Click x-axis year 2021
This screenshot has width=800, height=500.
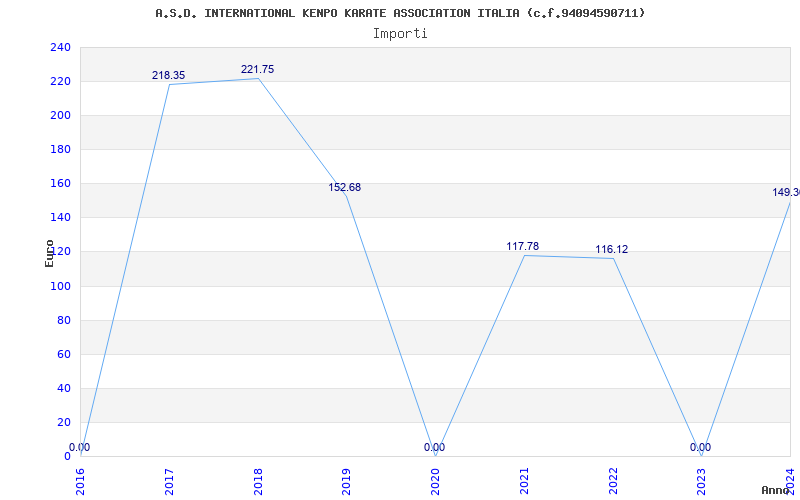524,481
